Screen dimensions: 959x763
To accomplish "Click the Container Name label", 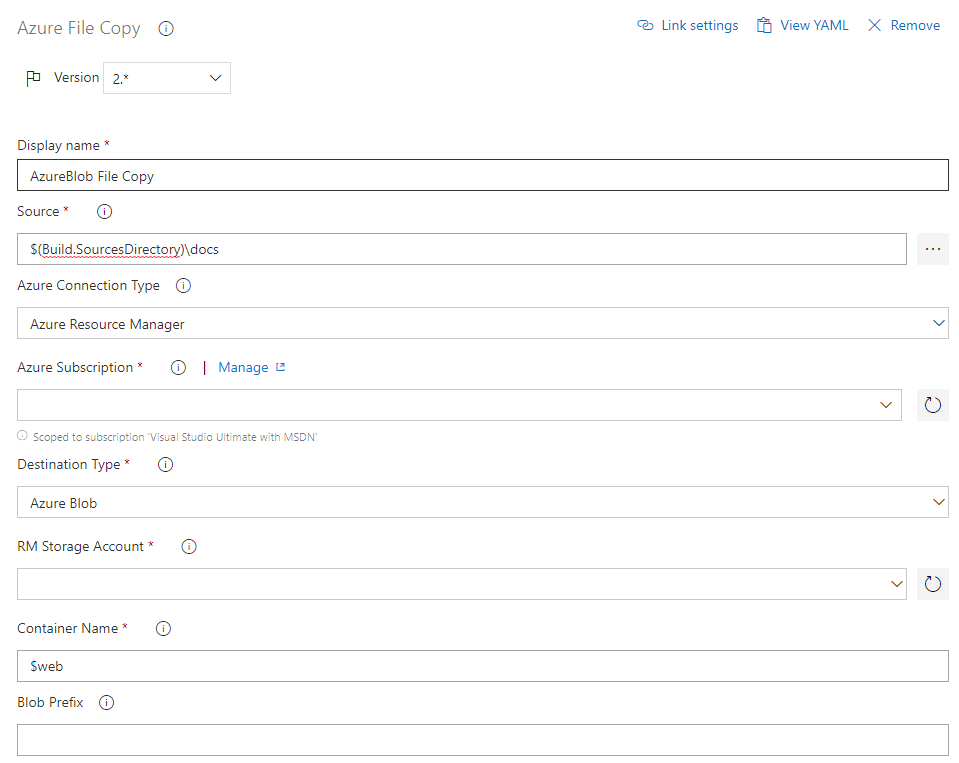I will coord(67,628).
